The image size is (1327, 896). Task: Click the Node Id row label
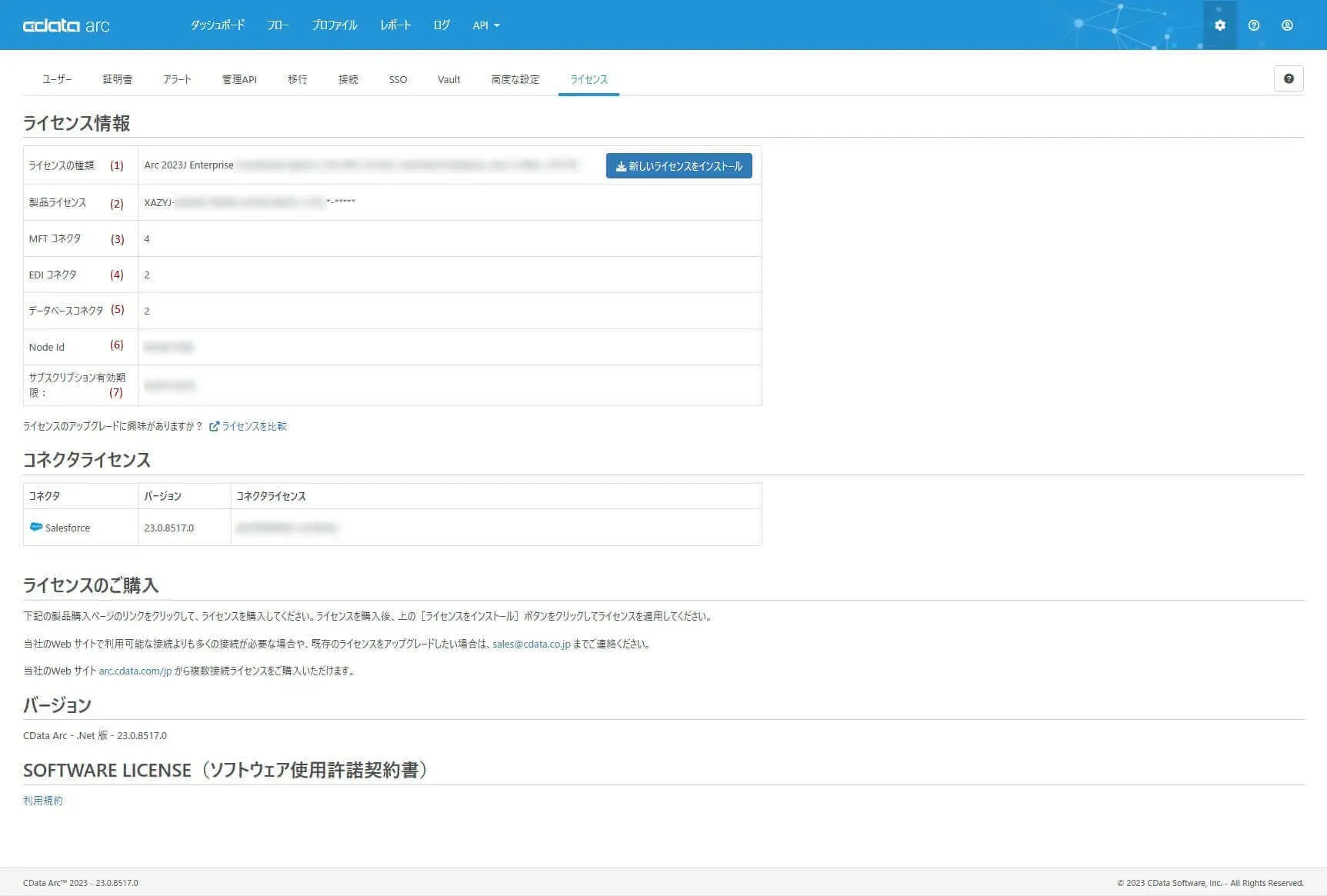47,347
